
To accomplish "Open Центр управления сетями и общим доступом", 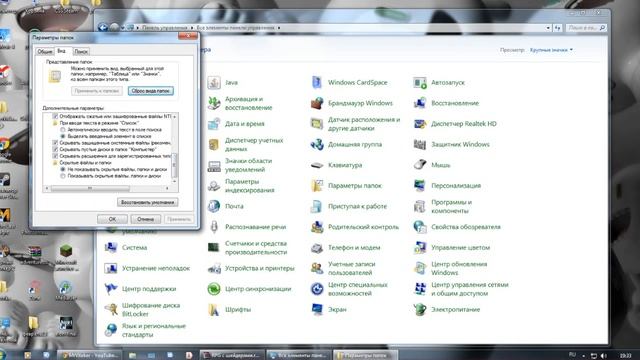I will (x=470, y=289).
